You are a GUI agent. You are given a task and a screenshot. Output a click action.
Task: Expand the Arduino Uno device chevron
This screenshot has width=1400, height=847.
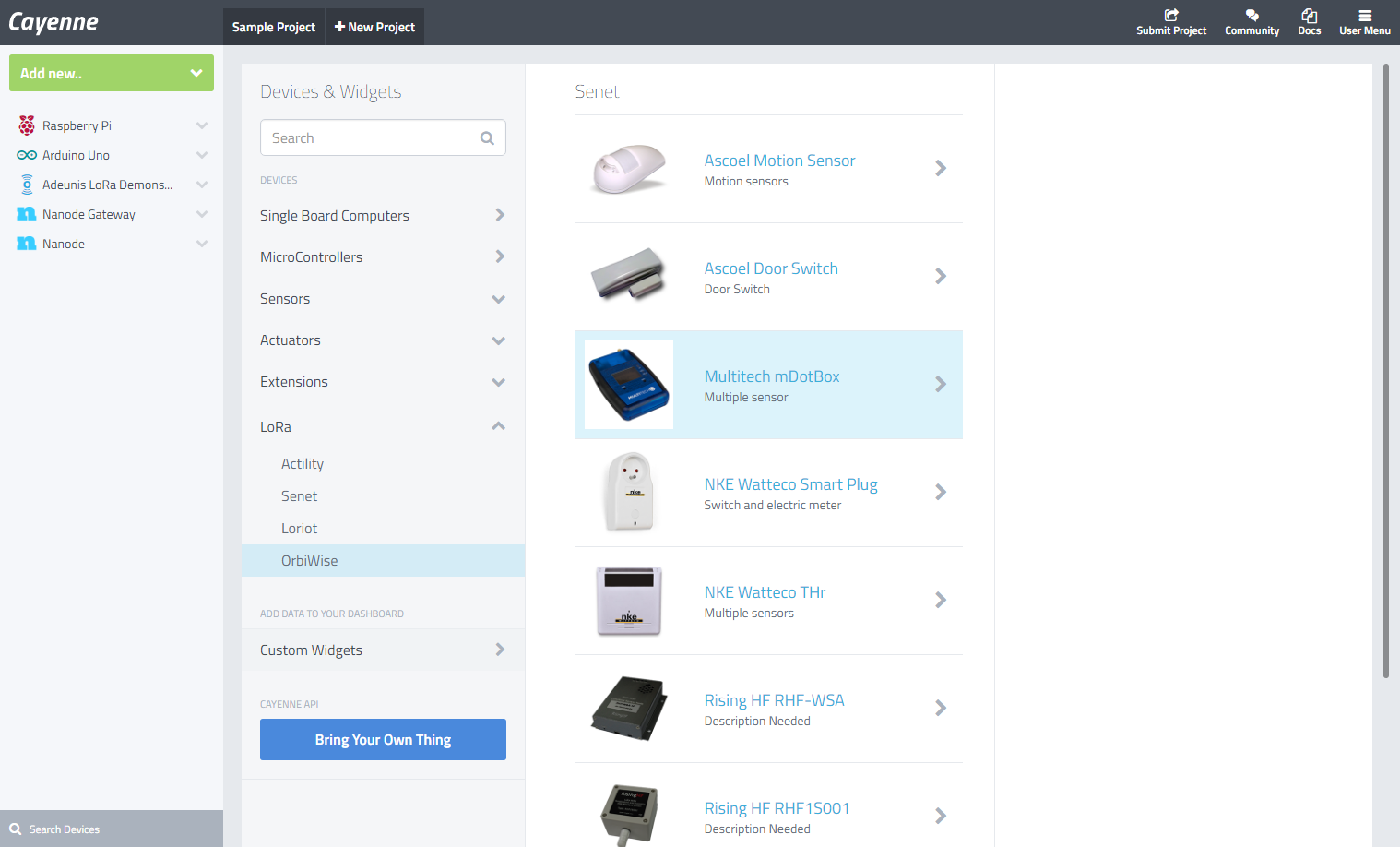click(x=202, y=155)
